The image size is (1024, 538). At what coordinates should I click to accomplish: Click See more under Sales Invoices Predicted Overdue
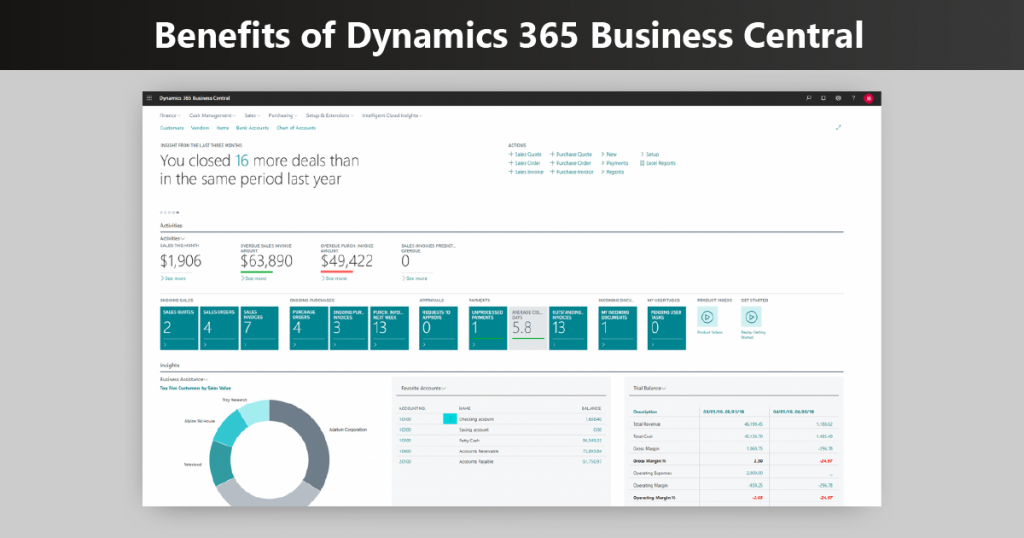coord(414,278)
